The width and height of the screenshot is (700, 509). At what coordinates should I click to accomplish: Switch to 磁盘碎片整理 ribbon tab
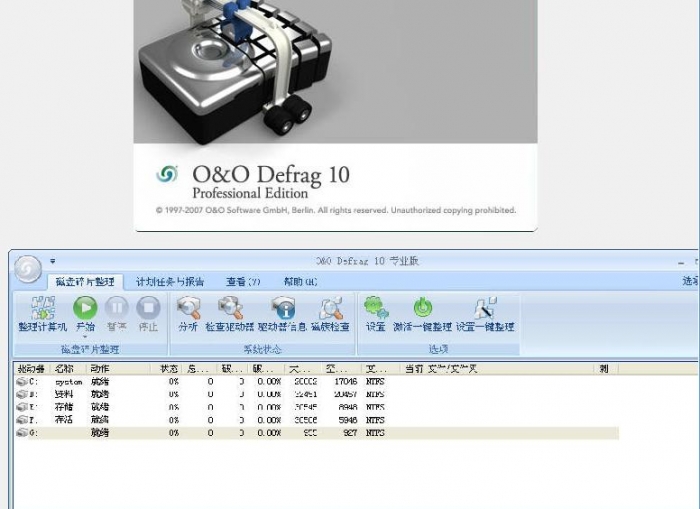point(85,282)
